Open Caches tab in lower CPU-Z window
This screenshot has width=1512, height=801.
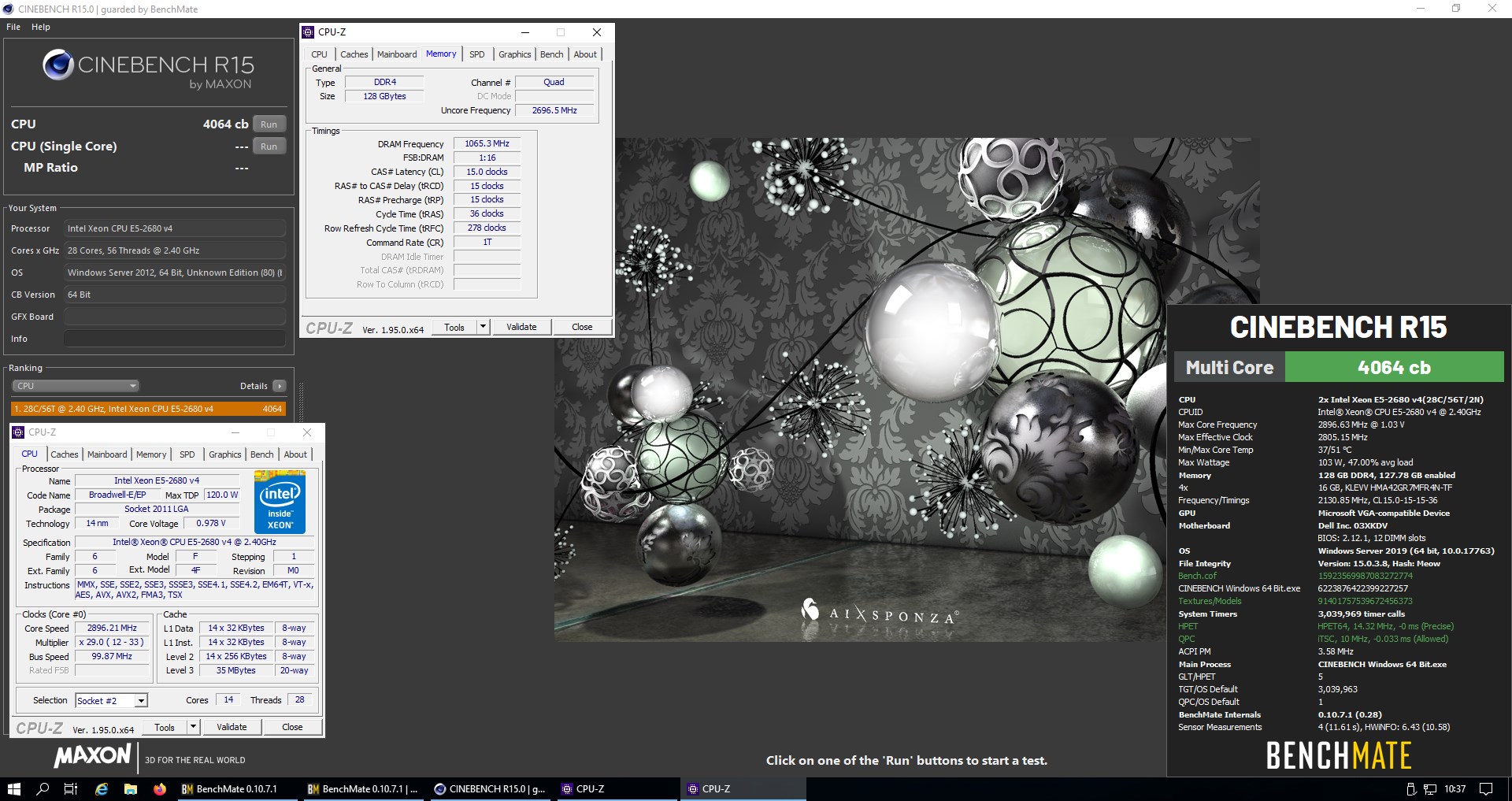(x=65, y=454)
